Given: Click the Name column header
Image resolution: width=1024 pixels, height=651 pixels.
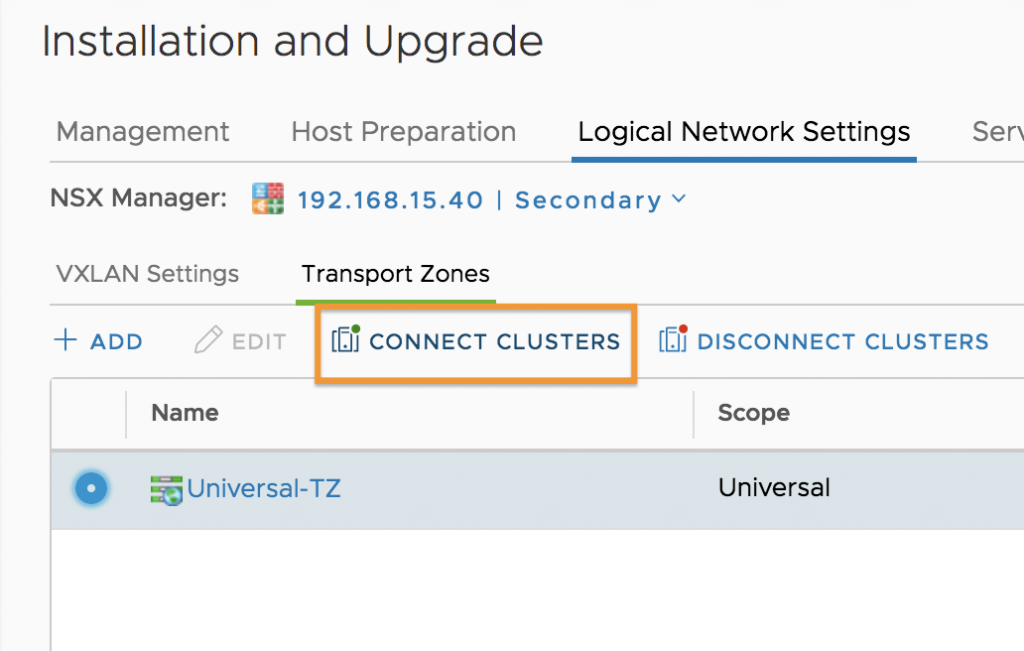Looking at the screenshot, I should pyautogui.click(x=185, y=413).
